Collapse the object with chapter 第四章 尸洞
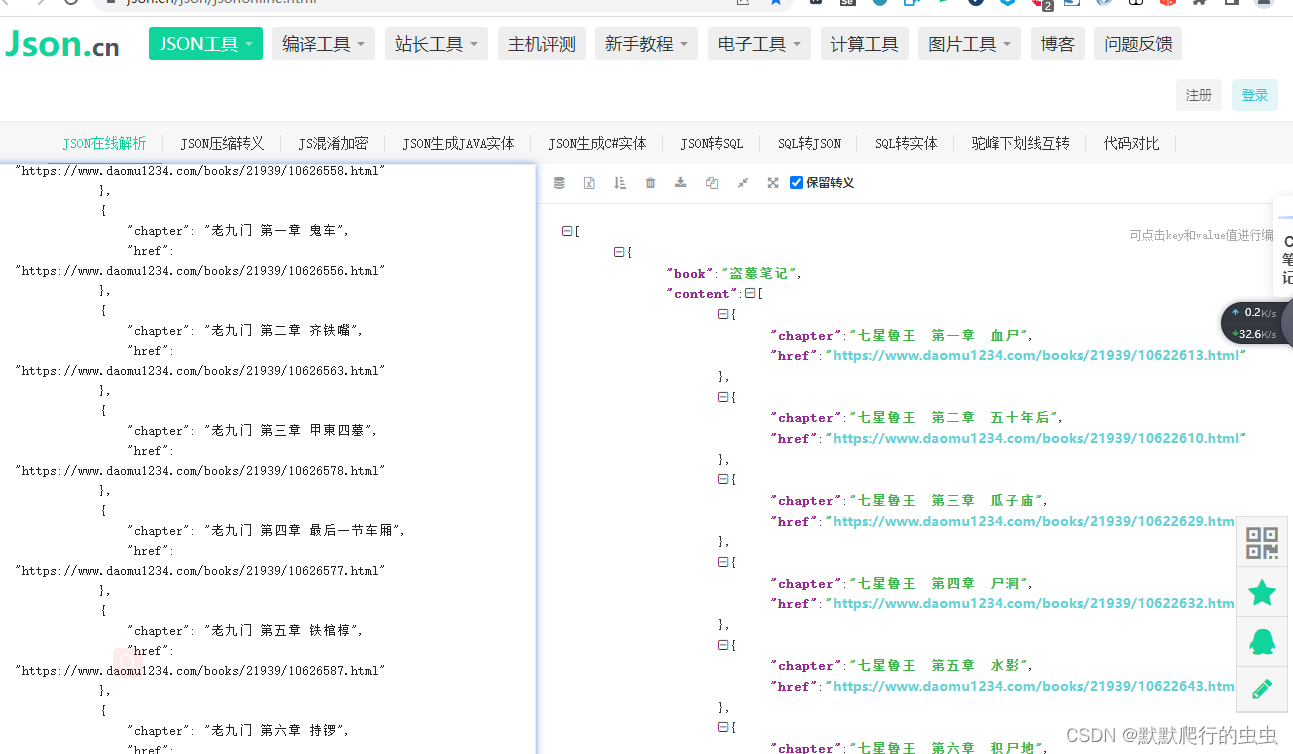Image resolution: width=1293 pixels, height=754 pixels. coord(723,562)
